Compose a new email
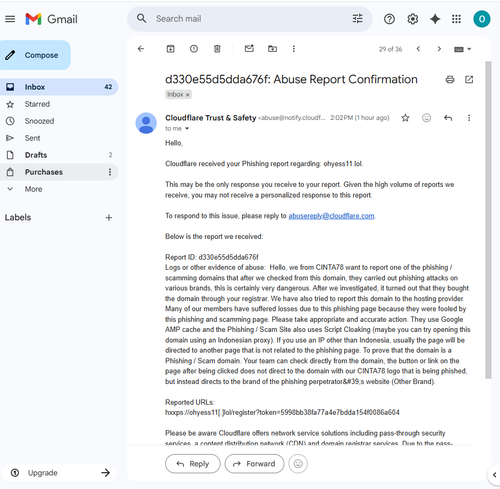Screen dimensions: 500x489 (35, 55)
